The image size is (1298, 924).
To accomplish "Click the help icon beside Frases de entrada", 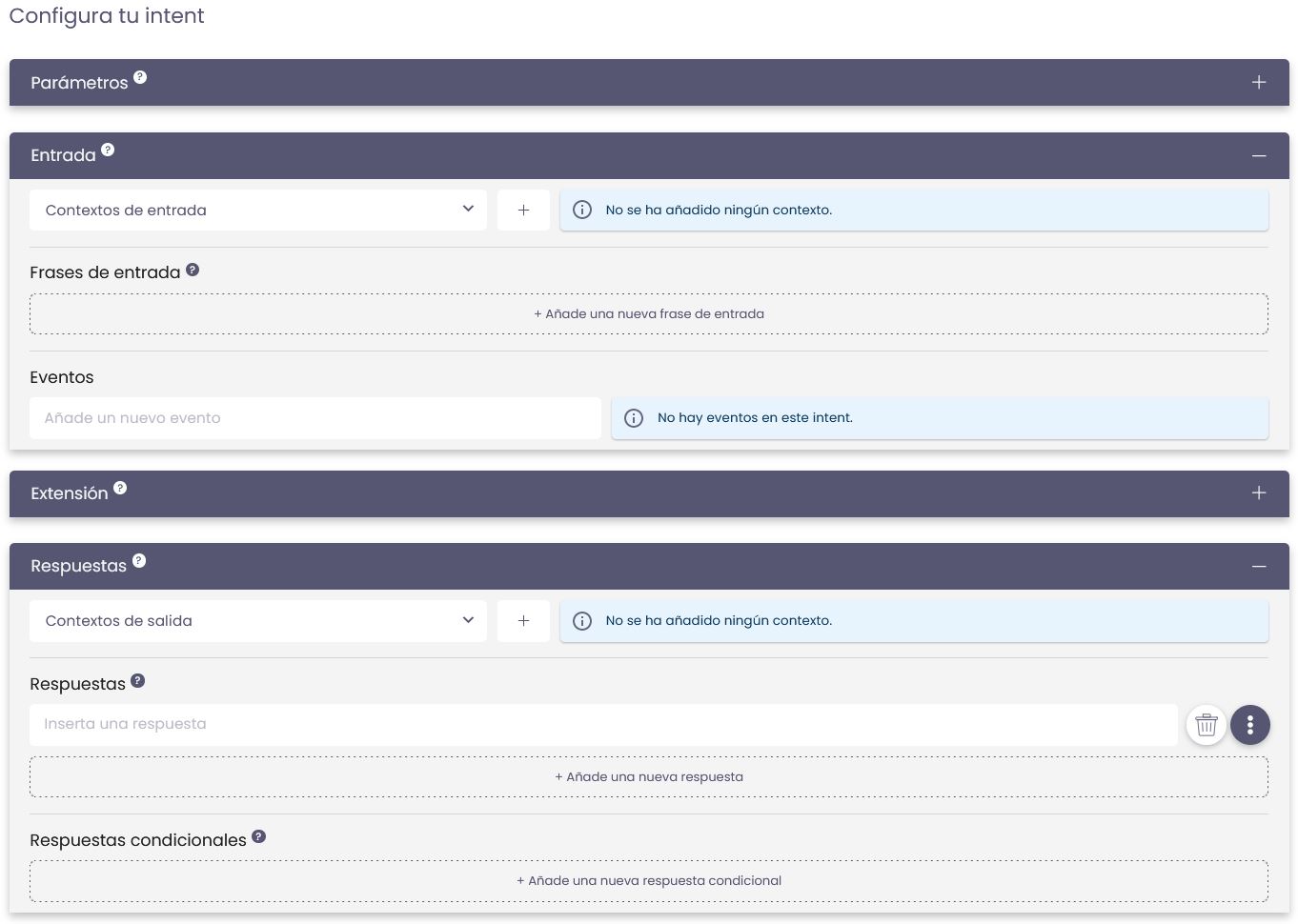I will click(x=193, y=270).
